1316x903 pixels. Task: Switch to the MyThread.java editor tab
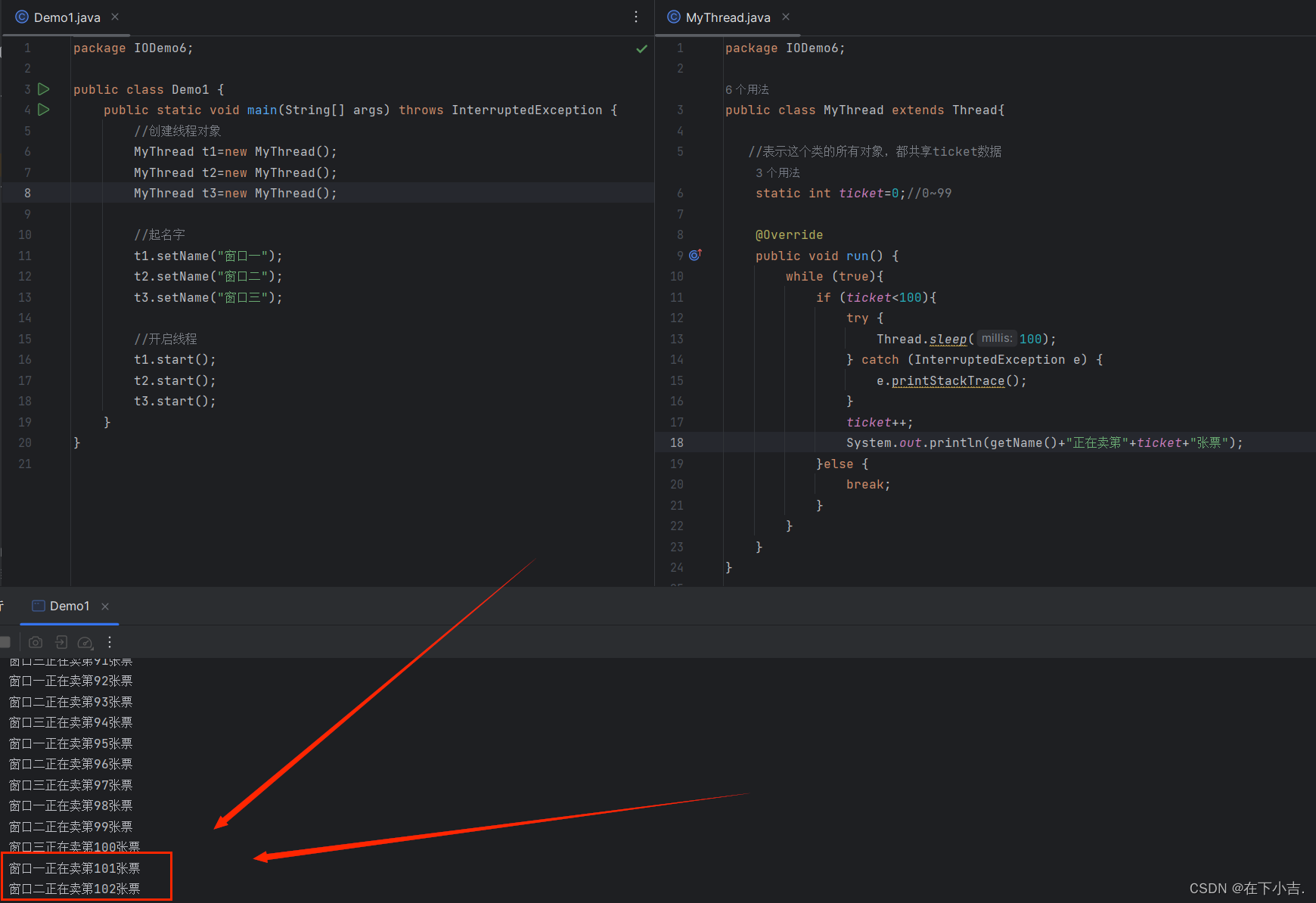click(728, 17)
